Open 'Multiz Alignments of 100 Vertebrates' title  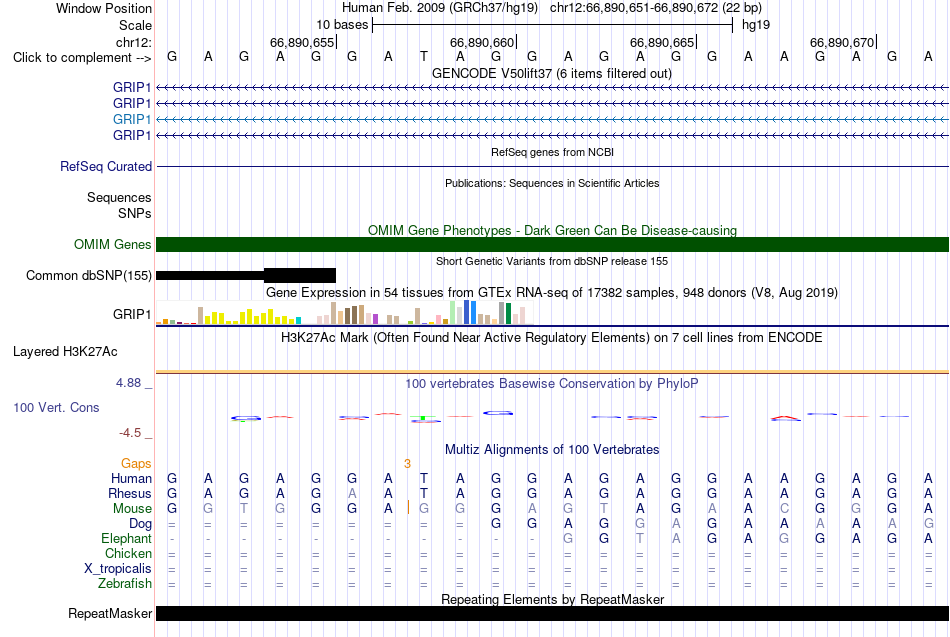552,450
